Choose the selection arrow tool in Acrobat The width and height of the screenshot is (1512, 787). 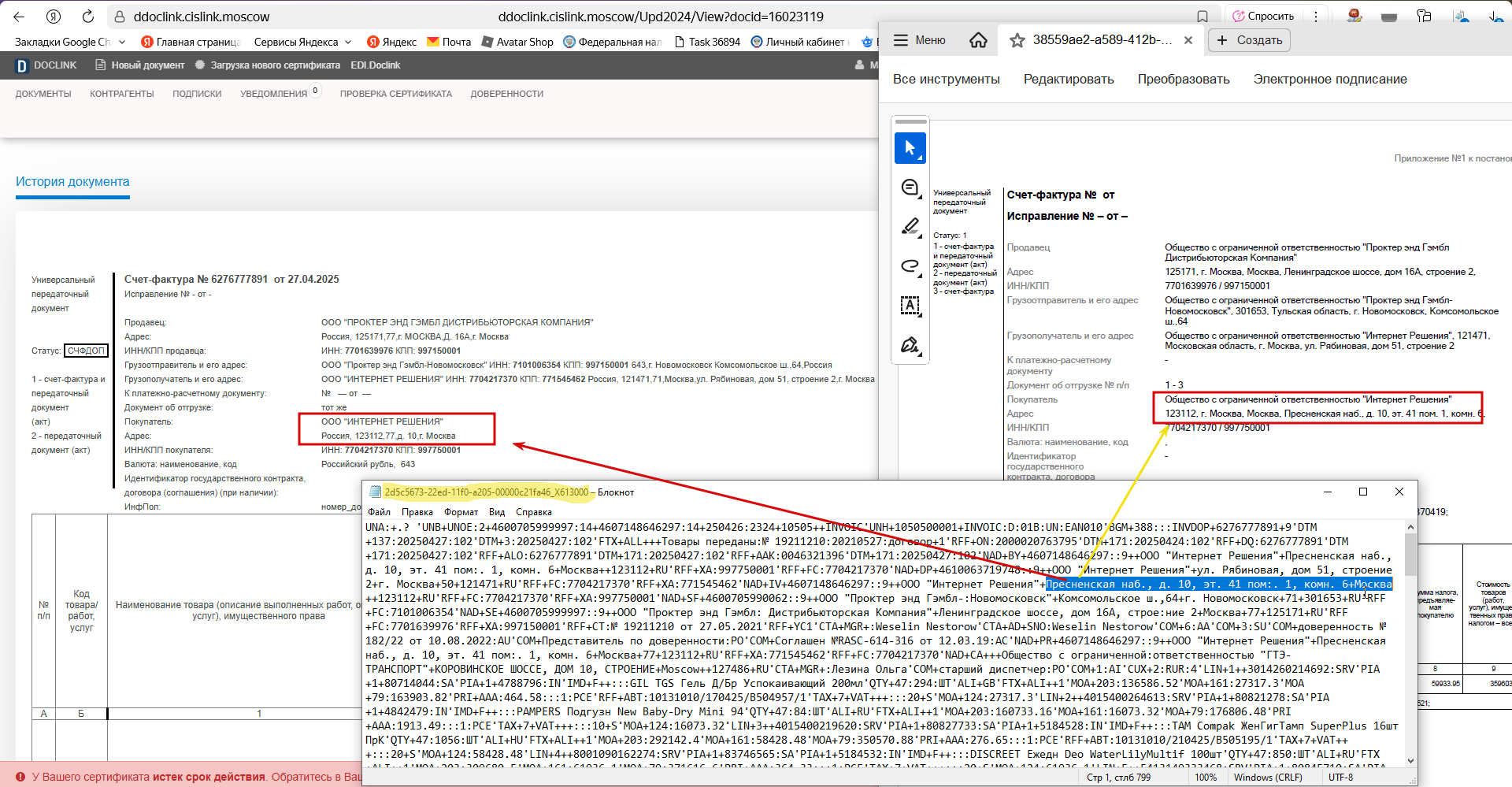coord(910,148)
